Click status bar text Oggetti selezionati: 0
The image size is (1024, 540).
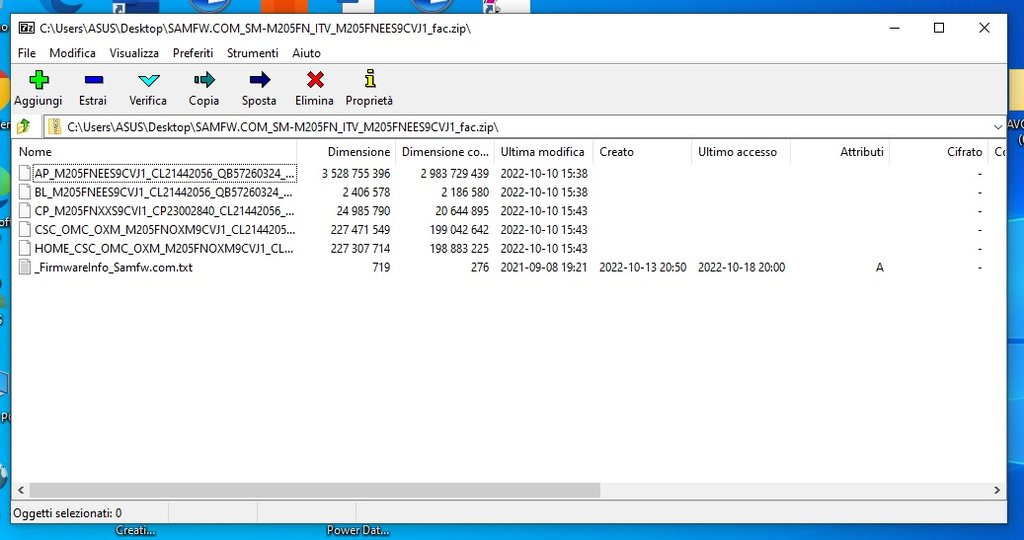click(67, 513)
